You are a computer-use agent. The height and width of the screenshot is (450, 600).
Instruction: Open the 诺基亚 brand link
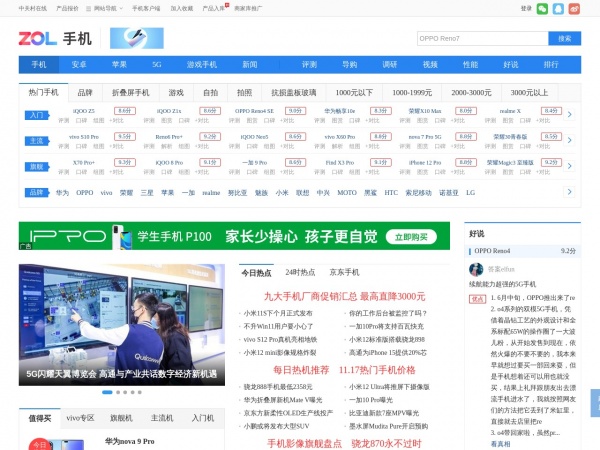tap(448, 192)
